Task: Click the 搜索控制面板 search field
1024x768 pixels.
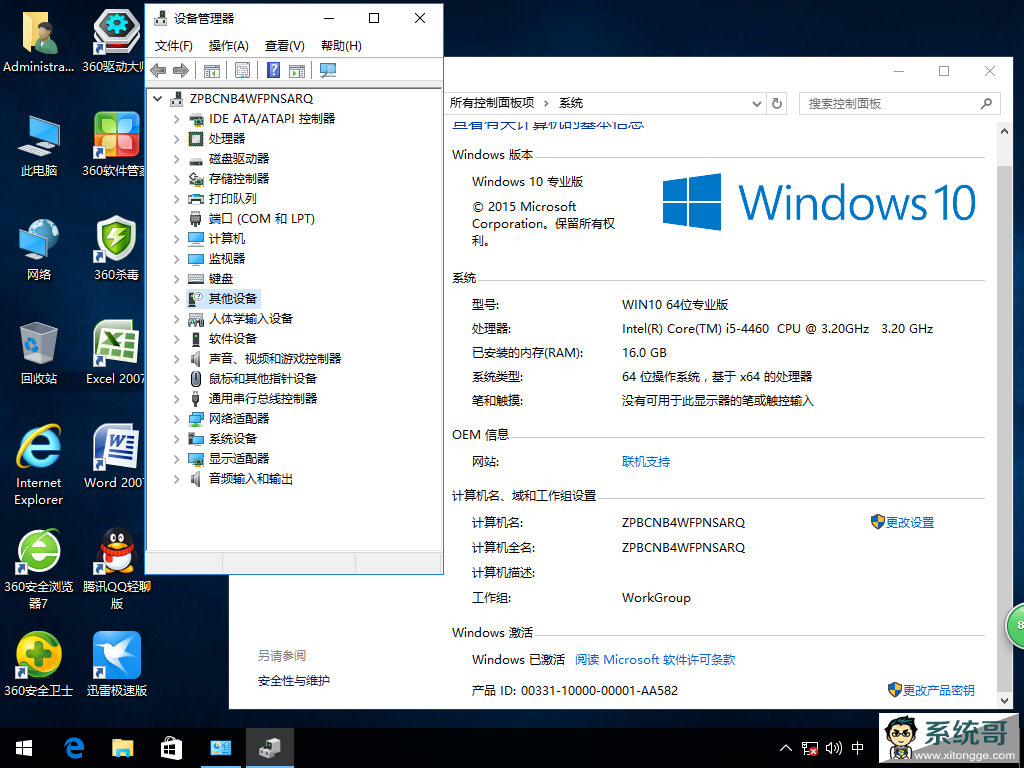Action: tap(899, 103)
